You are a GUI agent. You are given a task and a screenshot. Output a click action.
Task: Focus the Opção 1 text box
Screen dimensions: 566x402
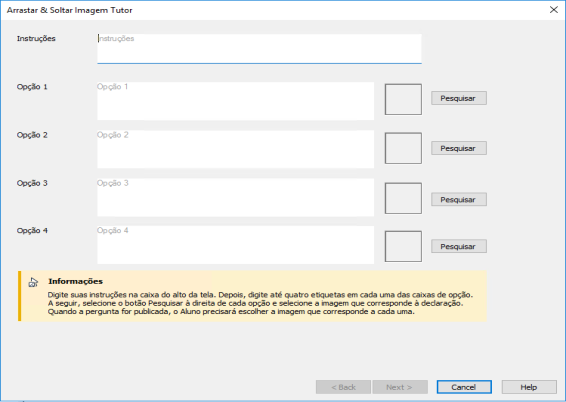tap(235, 101)
